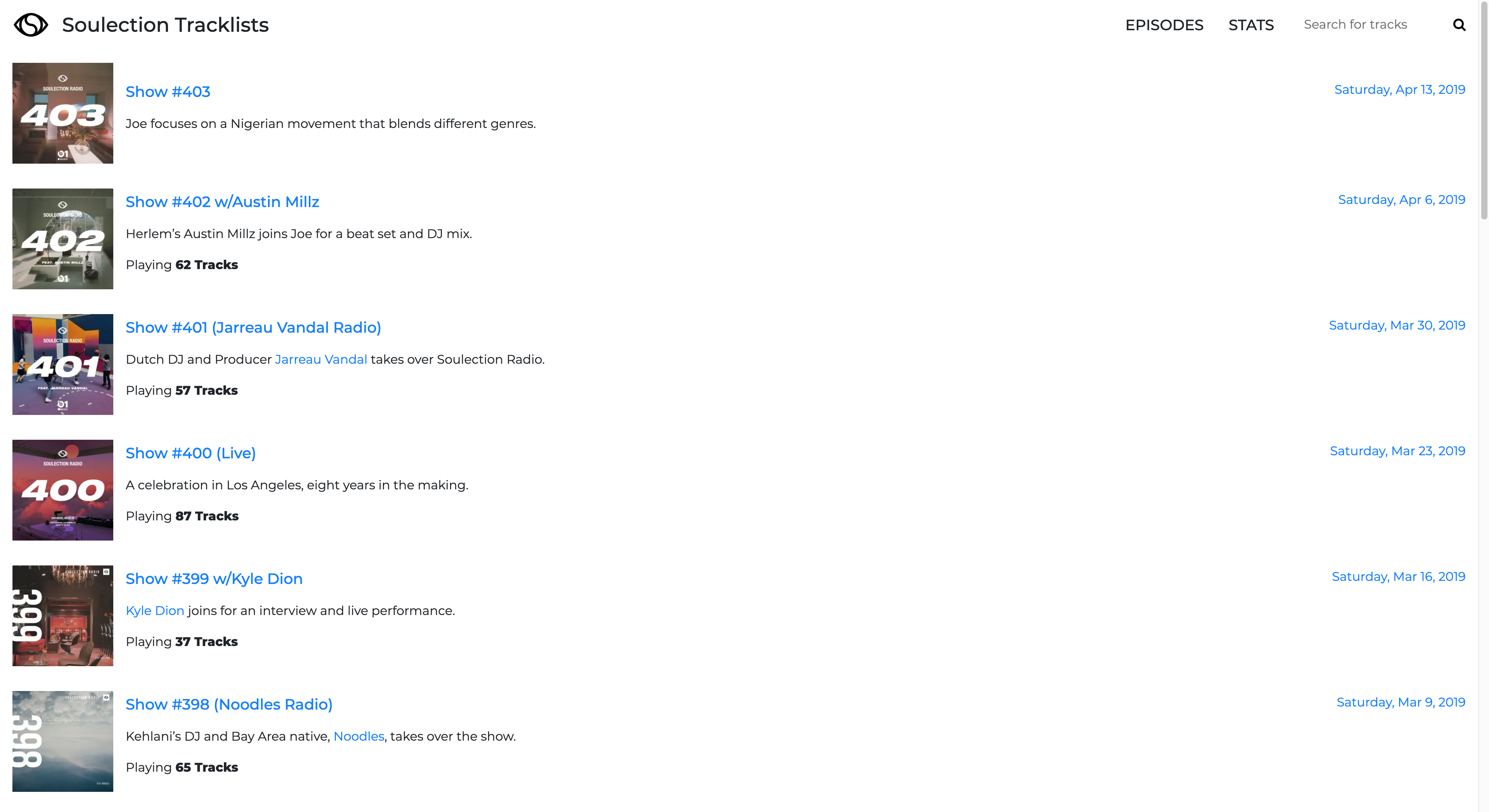This screenshot has width=1489, height=812.
Task: Click the Saturday, Mar 23, 2019 date
Action: point(1397,451)
